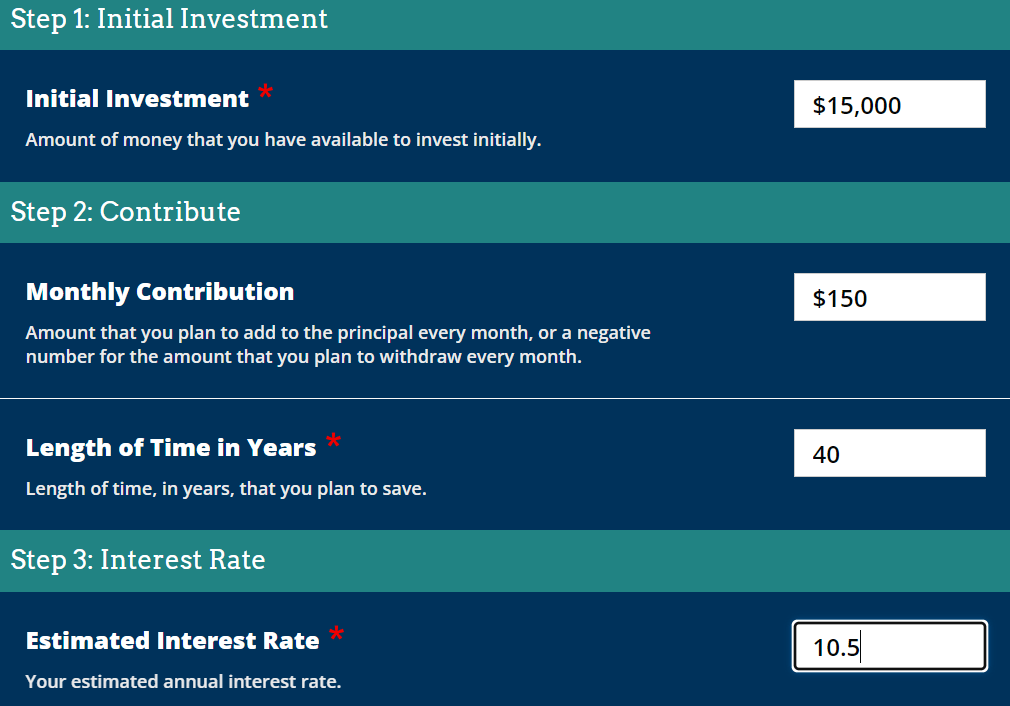
Task: Click 'Your estimated annual interest rate' text
Action: [183, 682]
